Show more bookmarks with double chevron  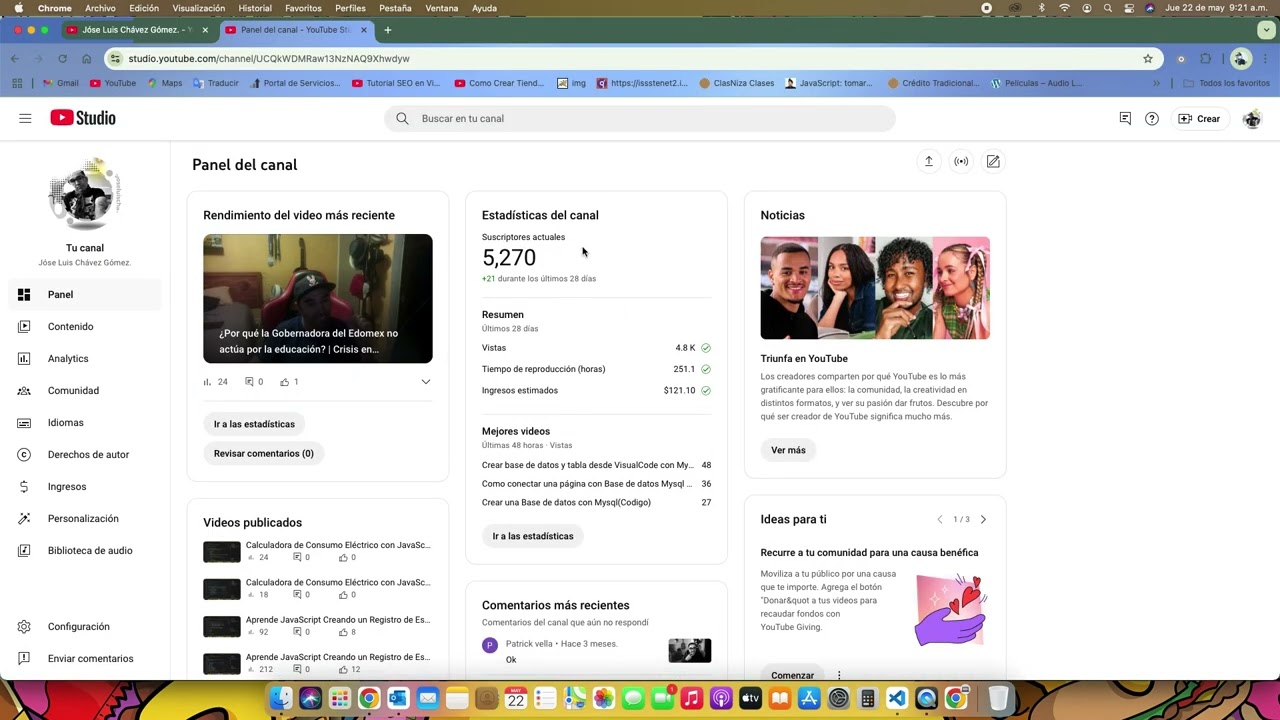(1156, 83)
